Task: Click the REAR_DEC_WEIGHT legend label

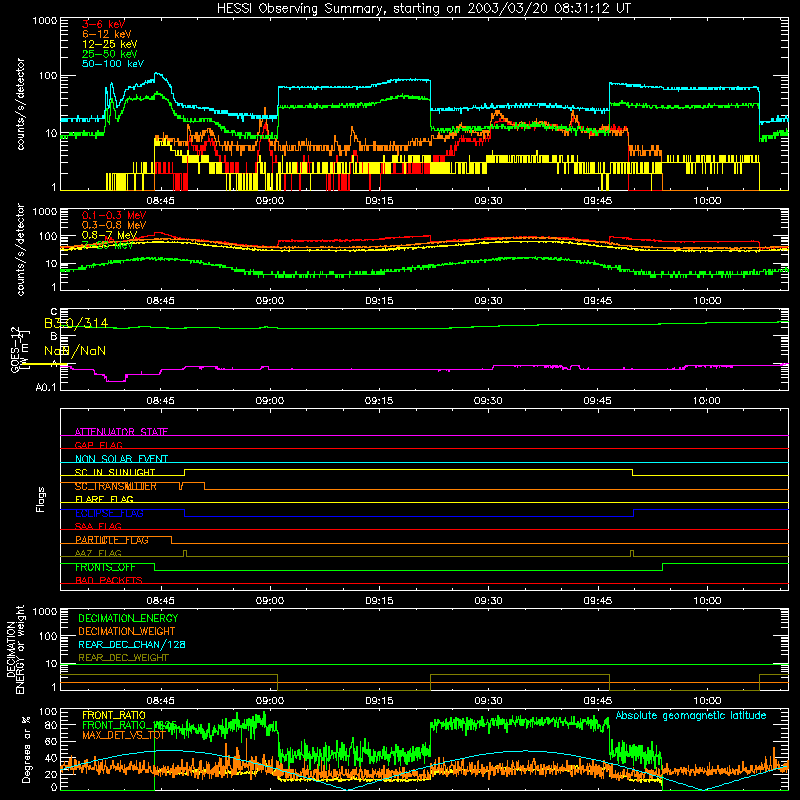Action: pos(123,658)
